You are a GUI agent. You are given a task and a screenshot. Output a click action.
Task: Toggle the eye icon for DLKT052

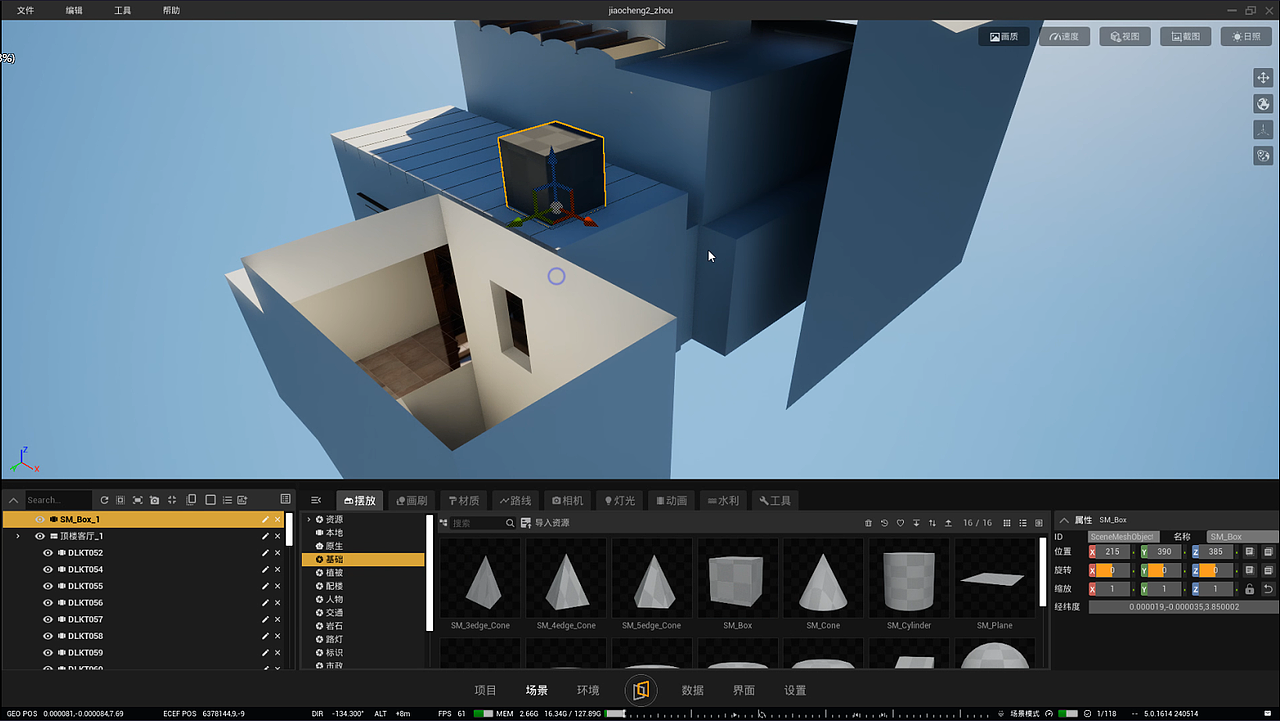(47, 553)
